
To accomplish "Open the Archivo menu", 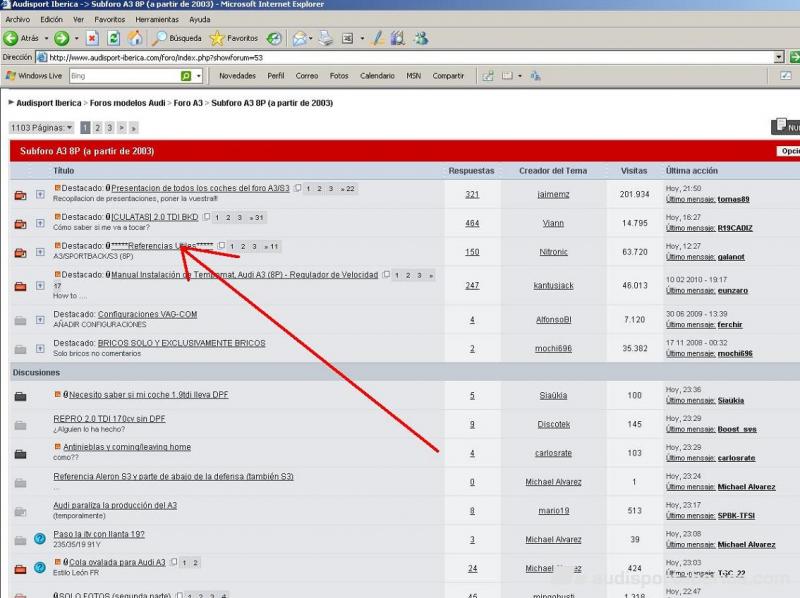I will (17, 19).
